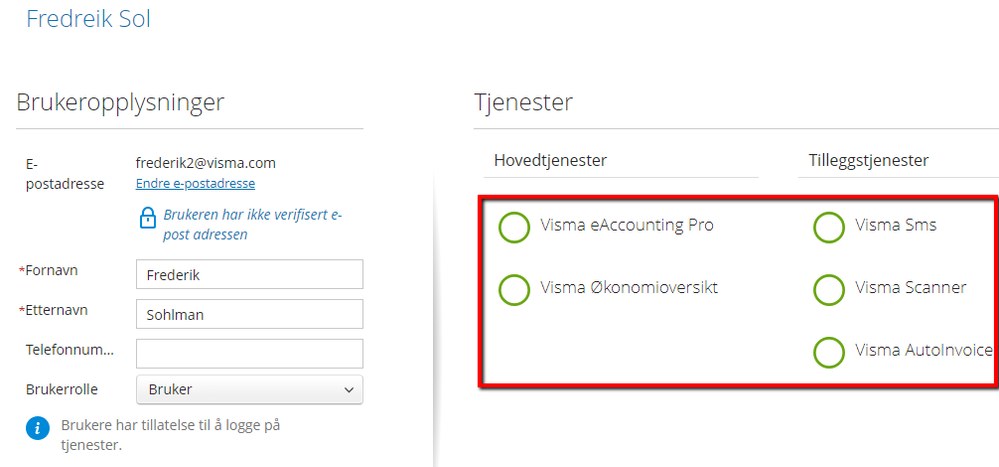Click the Fredreik Sol page title
The width and height of the screenshot is (999, 467).
pos(89,18)
